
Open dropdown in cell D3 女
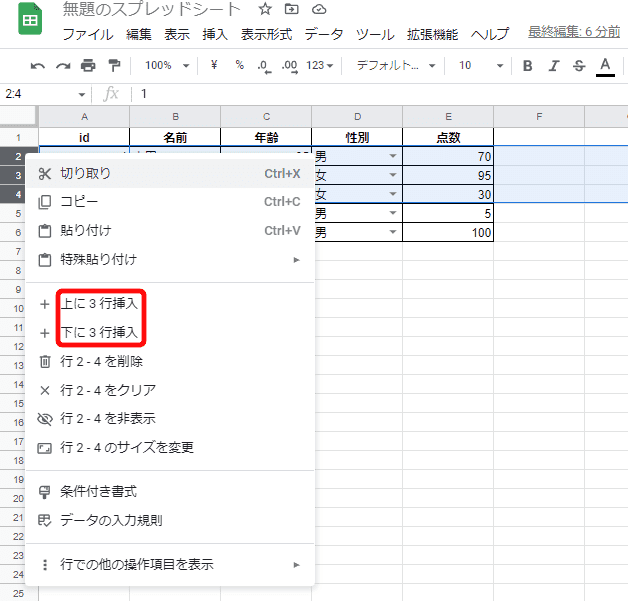point(393,175)
